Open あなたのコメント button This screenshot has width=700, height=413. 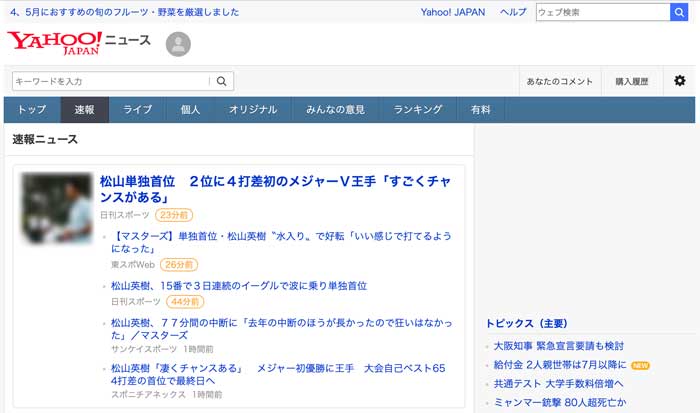coord(560,81)
